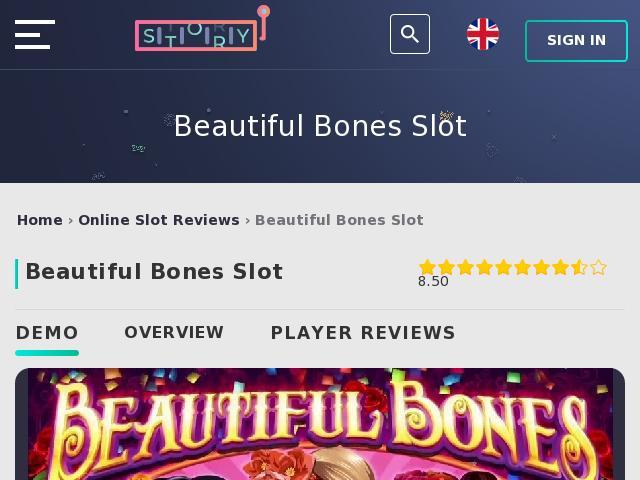Click the first rating star

[x=427, y=267]
